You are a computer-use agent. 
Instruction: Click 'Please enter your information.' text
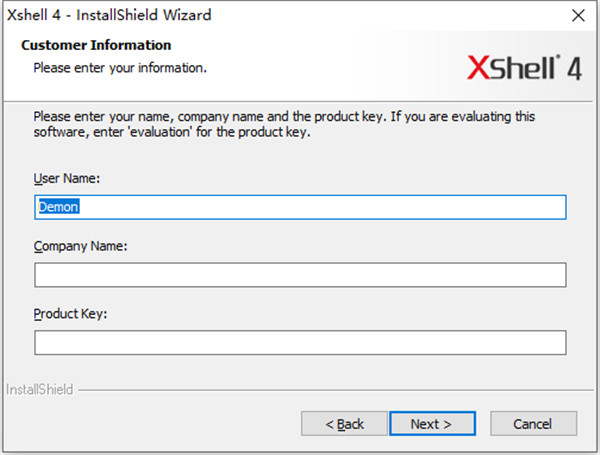pyautogui.click(x=120, y=68)
